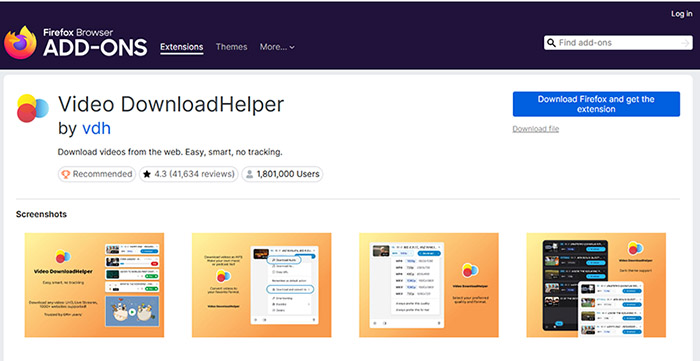
Task: Click the Download file link
Action: [535, 129]
